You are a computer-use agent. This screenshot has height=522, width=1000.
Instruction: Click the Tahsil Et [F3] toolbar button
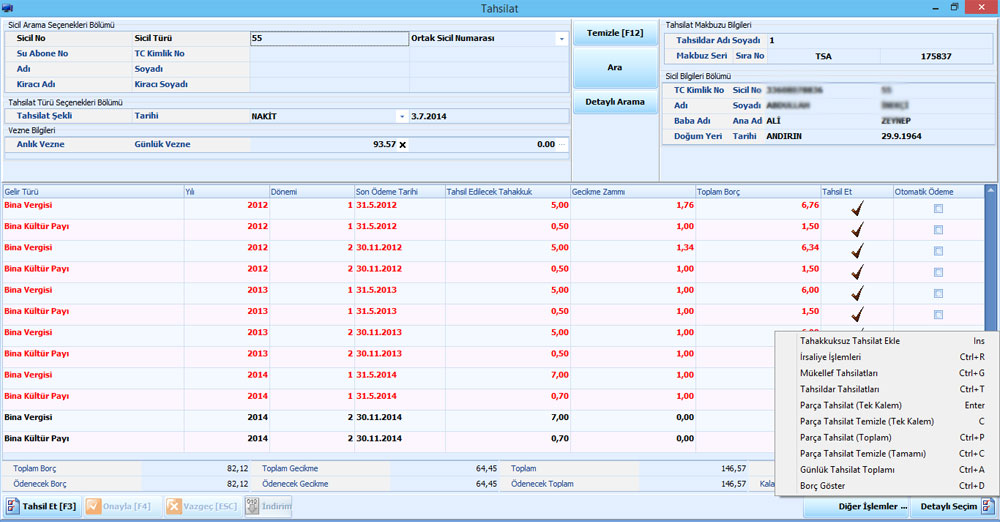pyautogui.click(x=42, y=507)
